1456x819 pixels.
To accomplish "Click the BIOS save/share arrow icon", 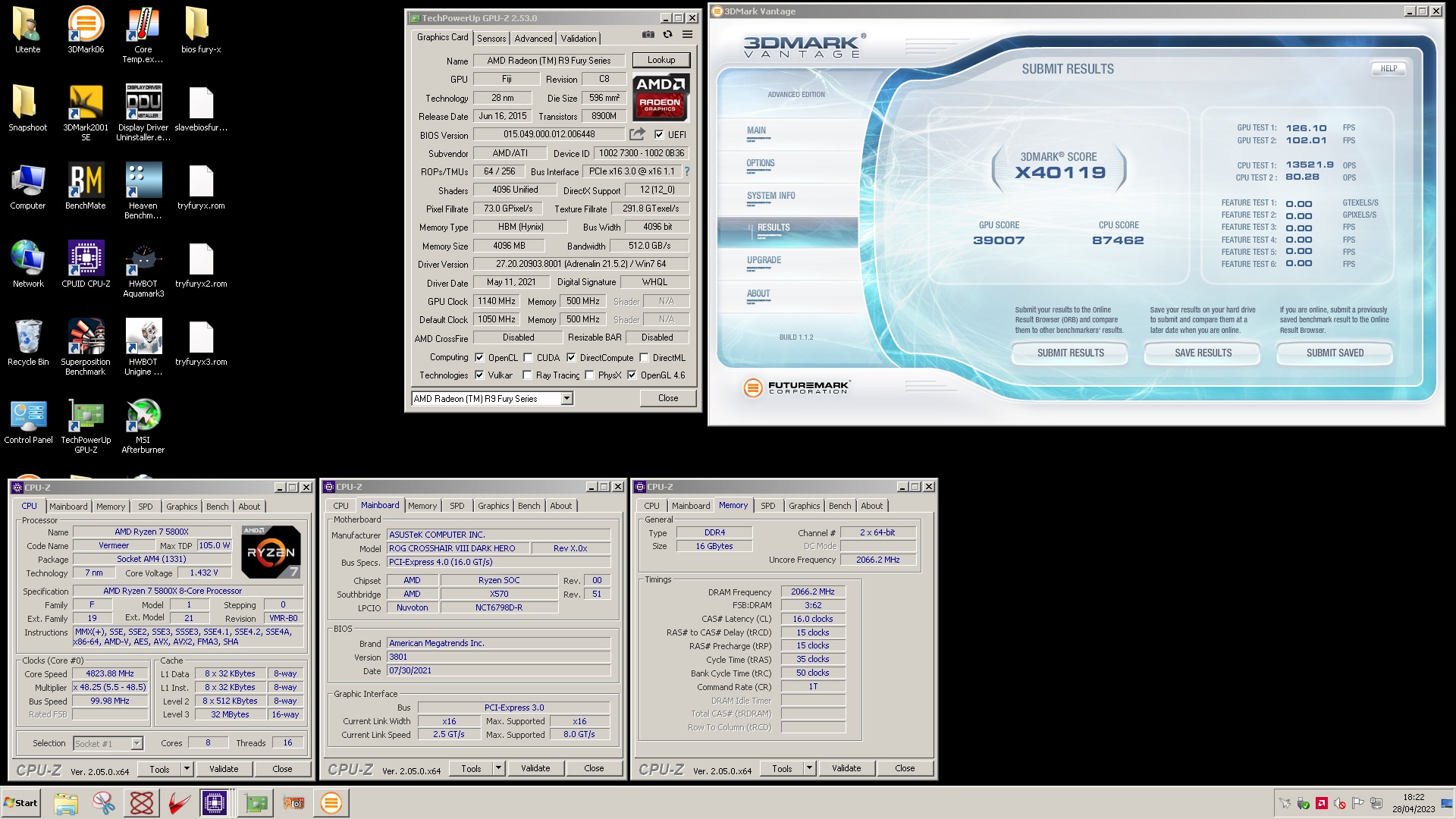I will [x=637, y=134].
